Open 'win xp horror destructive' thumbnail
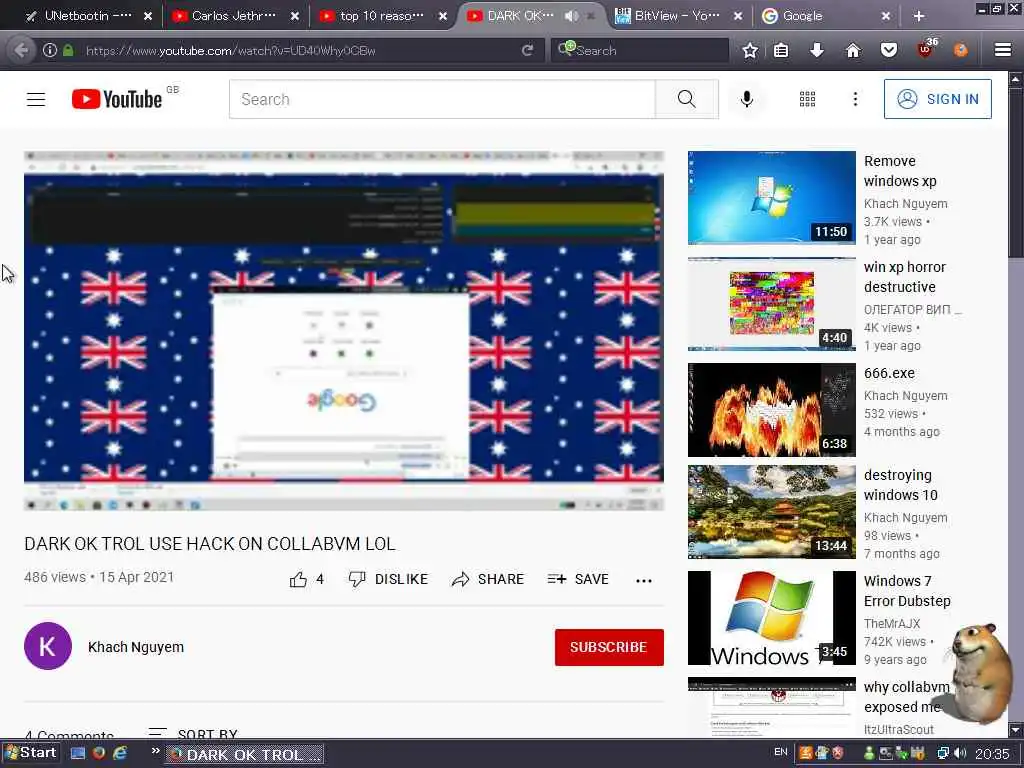Screen dimensions: 1024x768 click(771, 304)
